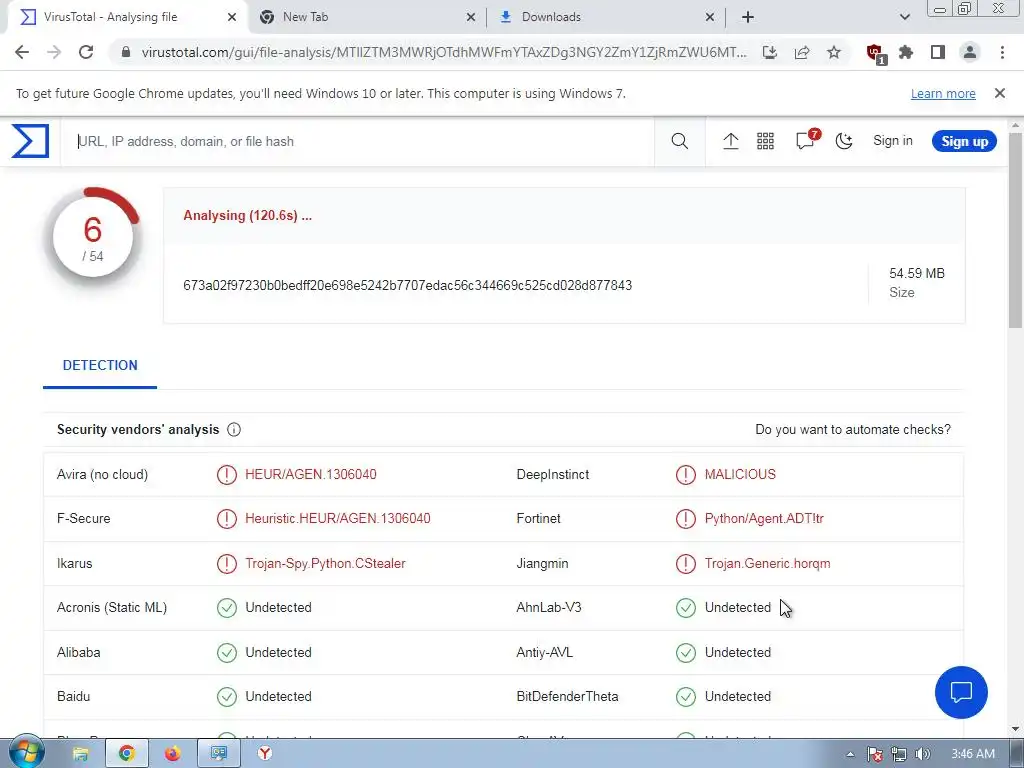Open the upload file icon
The image size is (1024, 768).
[x=730, y=141]
